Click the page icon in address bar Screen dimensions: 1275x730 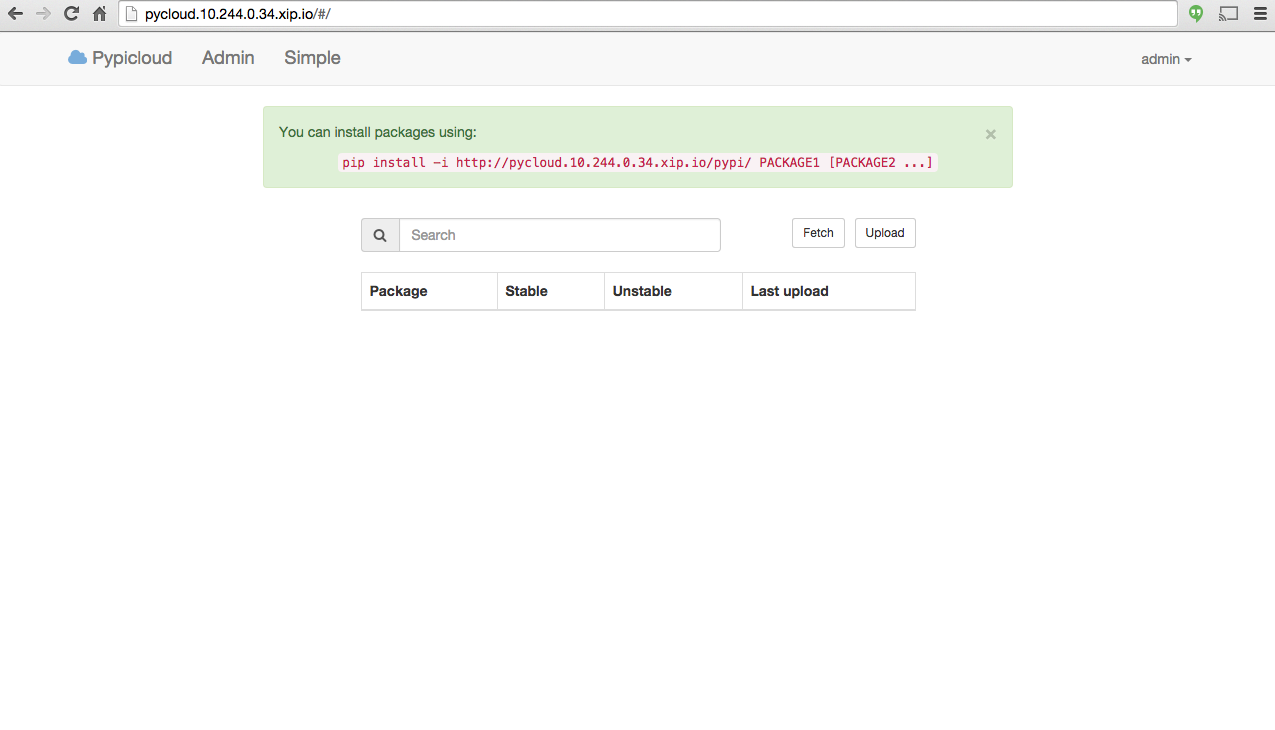coord(130,13)
